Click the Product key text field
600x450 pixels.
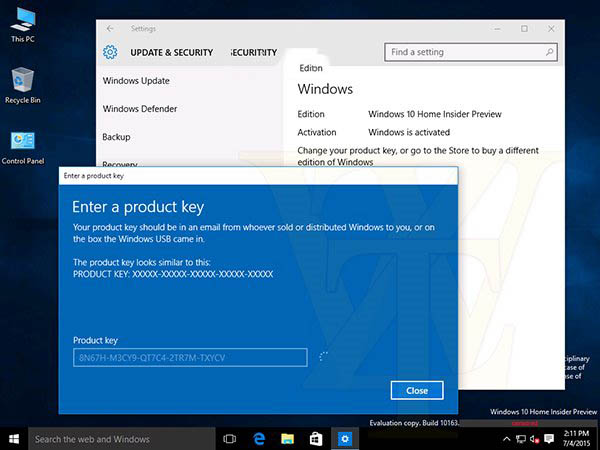point(190,358)
